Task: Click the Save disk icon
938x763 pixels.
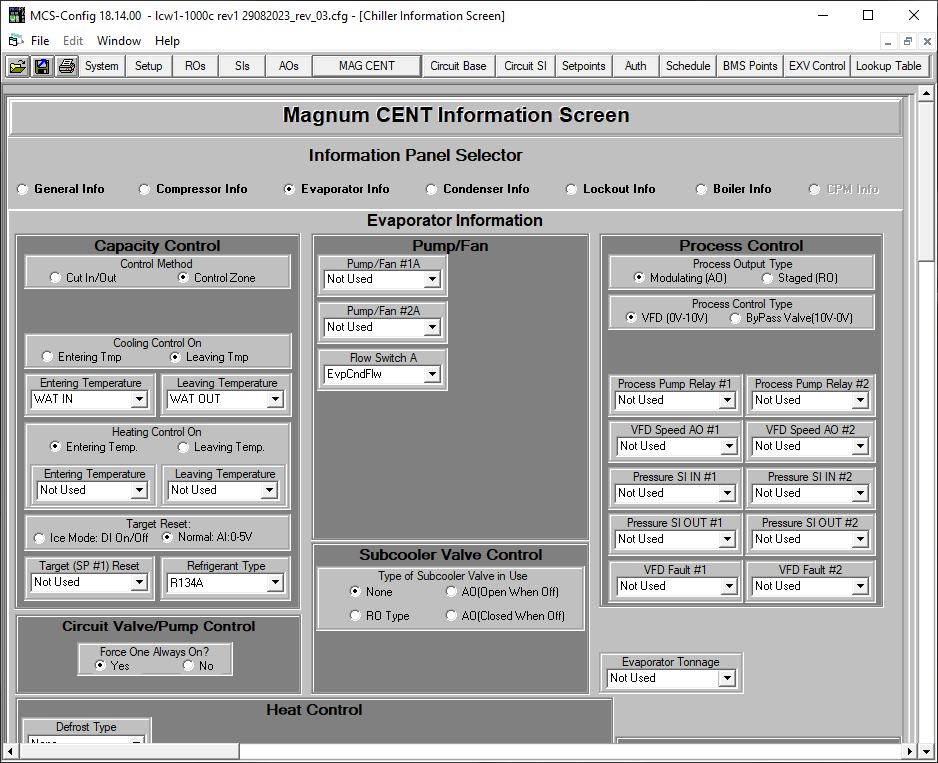Action: 42,66
